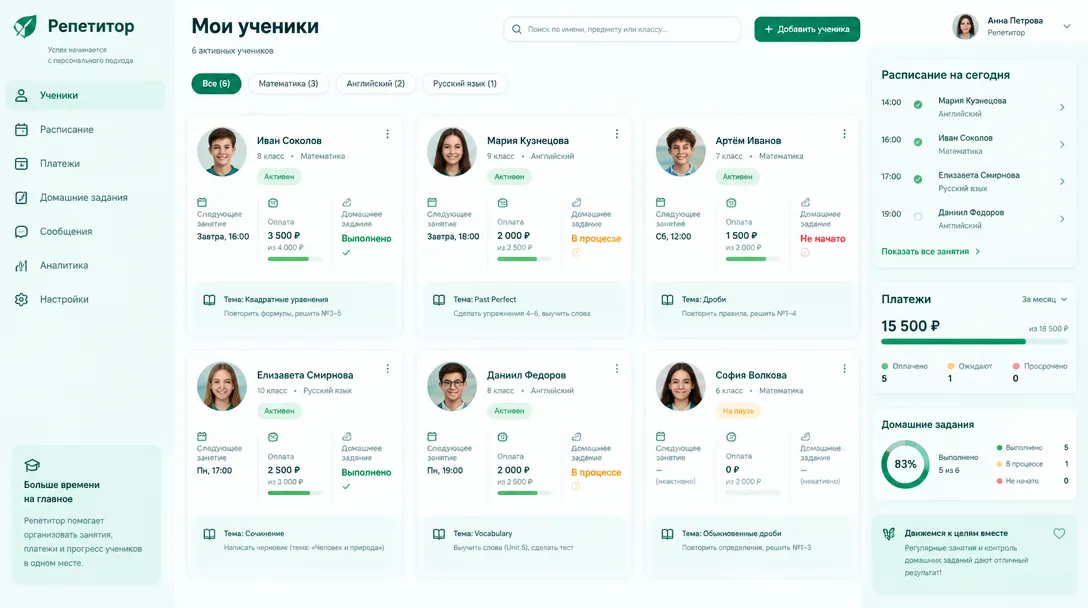The height and width of the screenshot is (608, 1088).
Task: Click payment icon on Мария Кузнецова card
Action: click(x=502, y=203)
